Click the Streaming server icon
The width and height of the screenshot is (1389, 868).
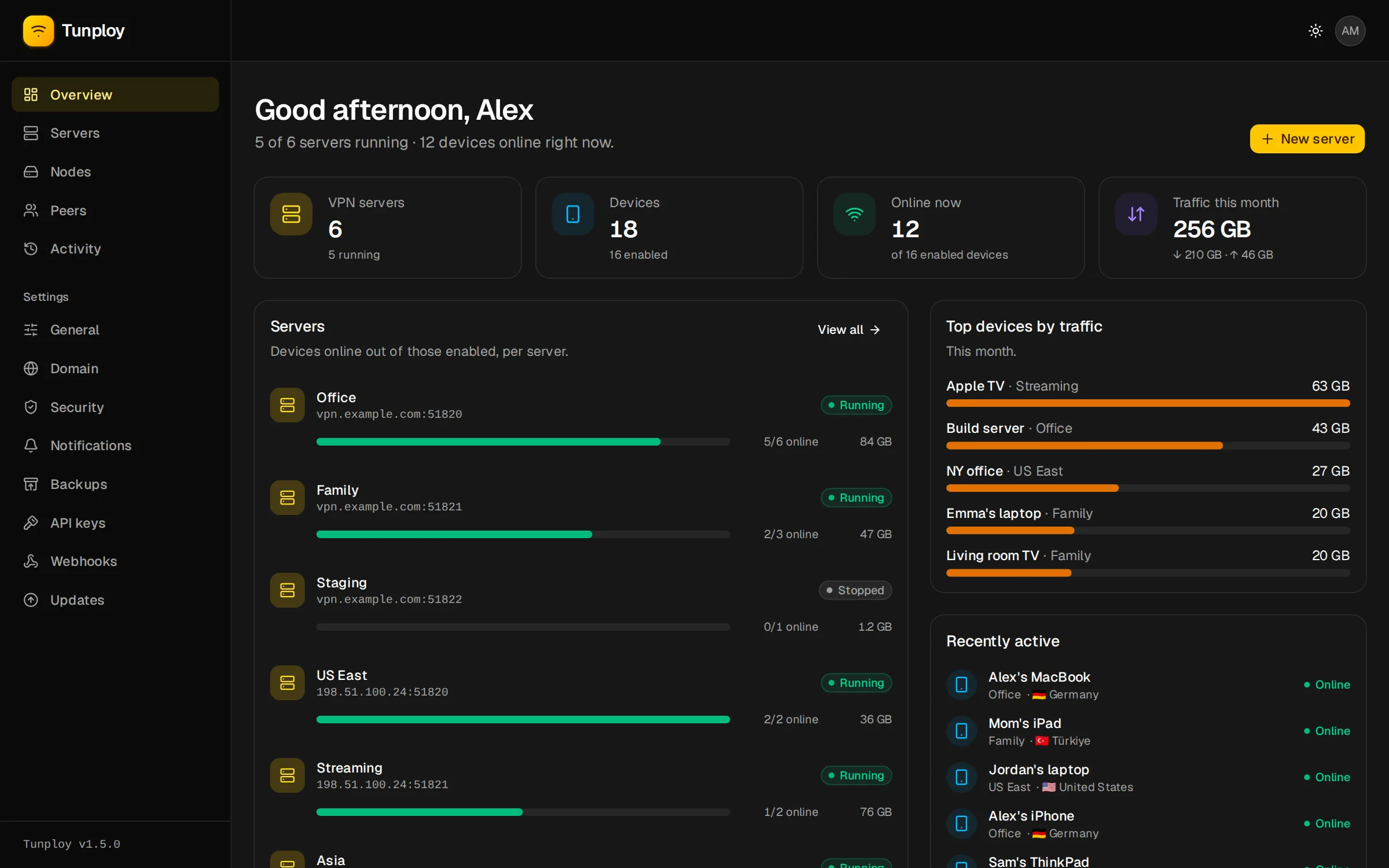(x=288, y=775)
